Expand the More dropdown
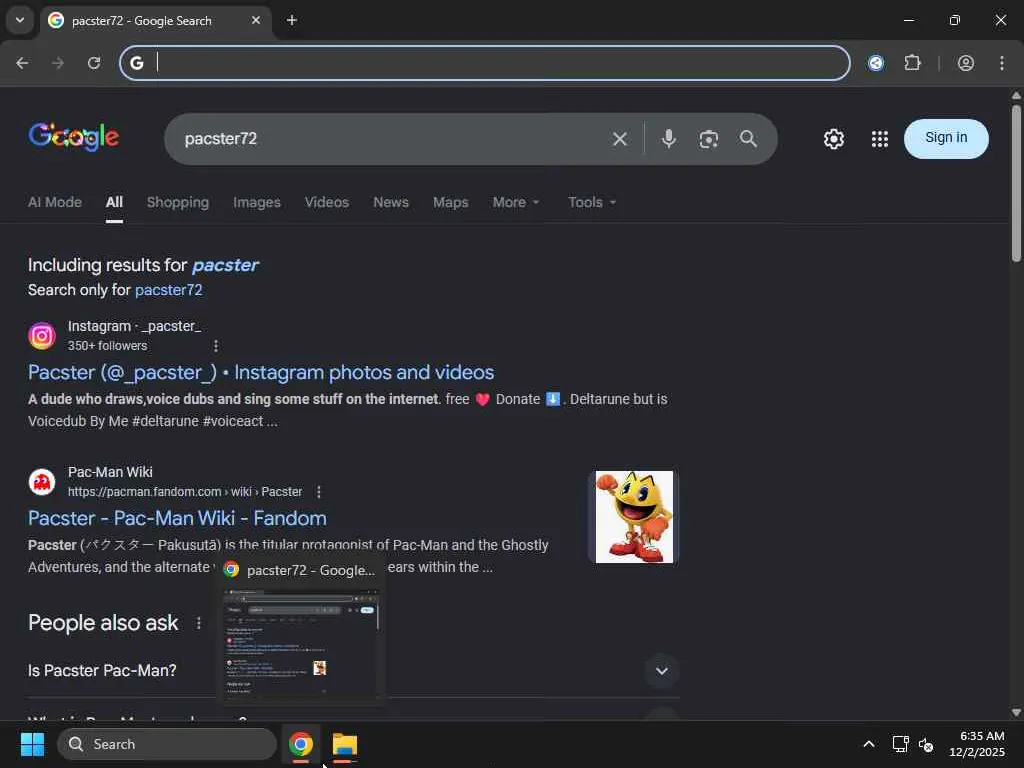Image resolution: width=1024 pixels, height=768 pixels. [516, 202]
